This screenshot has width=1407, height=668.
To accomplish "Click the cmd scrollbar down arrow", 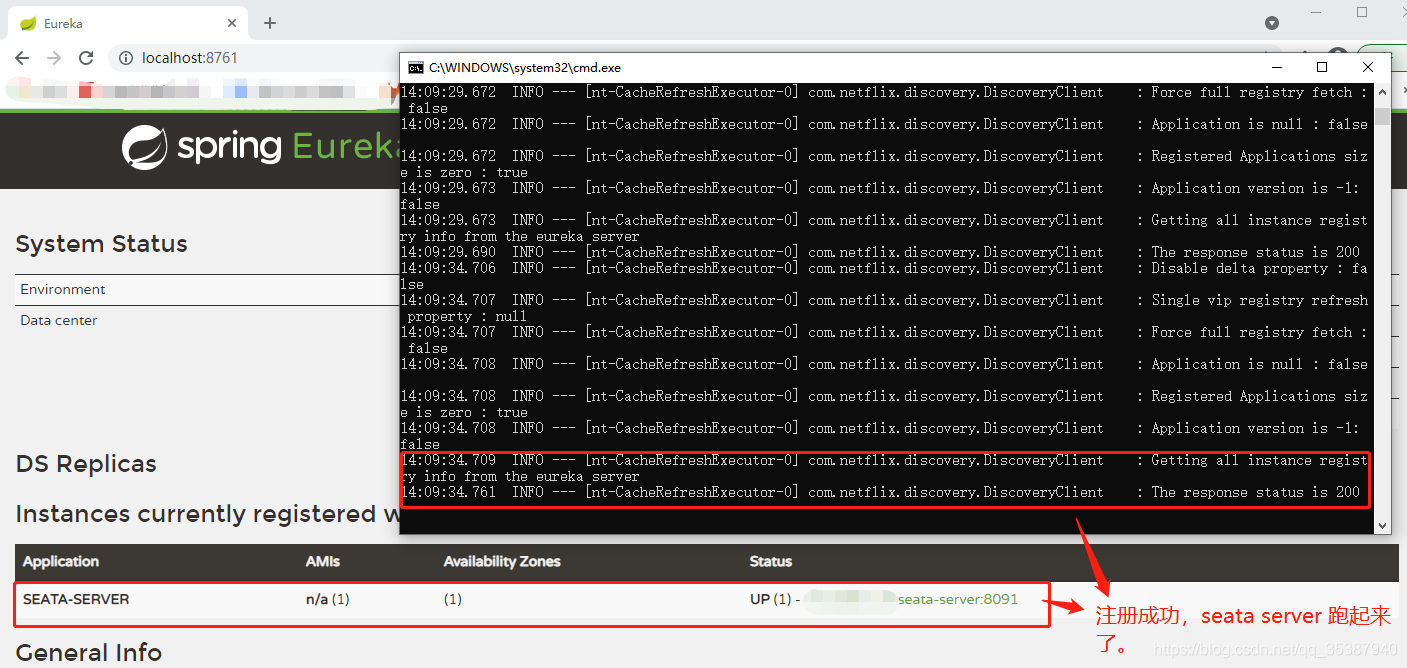I will pos(1383,526).
